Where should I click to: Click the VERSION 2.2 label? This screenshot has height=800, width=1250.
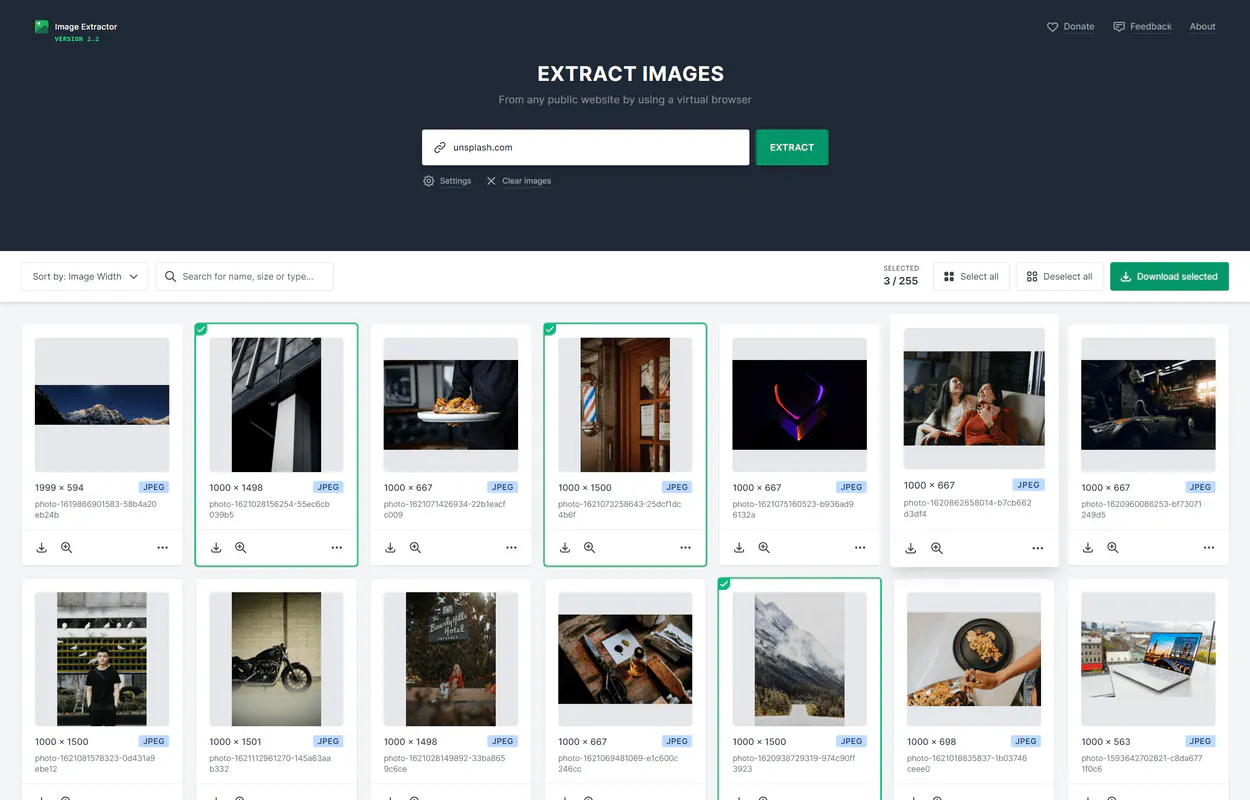point(77,38)
